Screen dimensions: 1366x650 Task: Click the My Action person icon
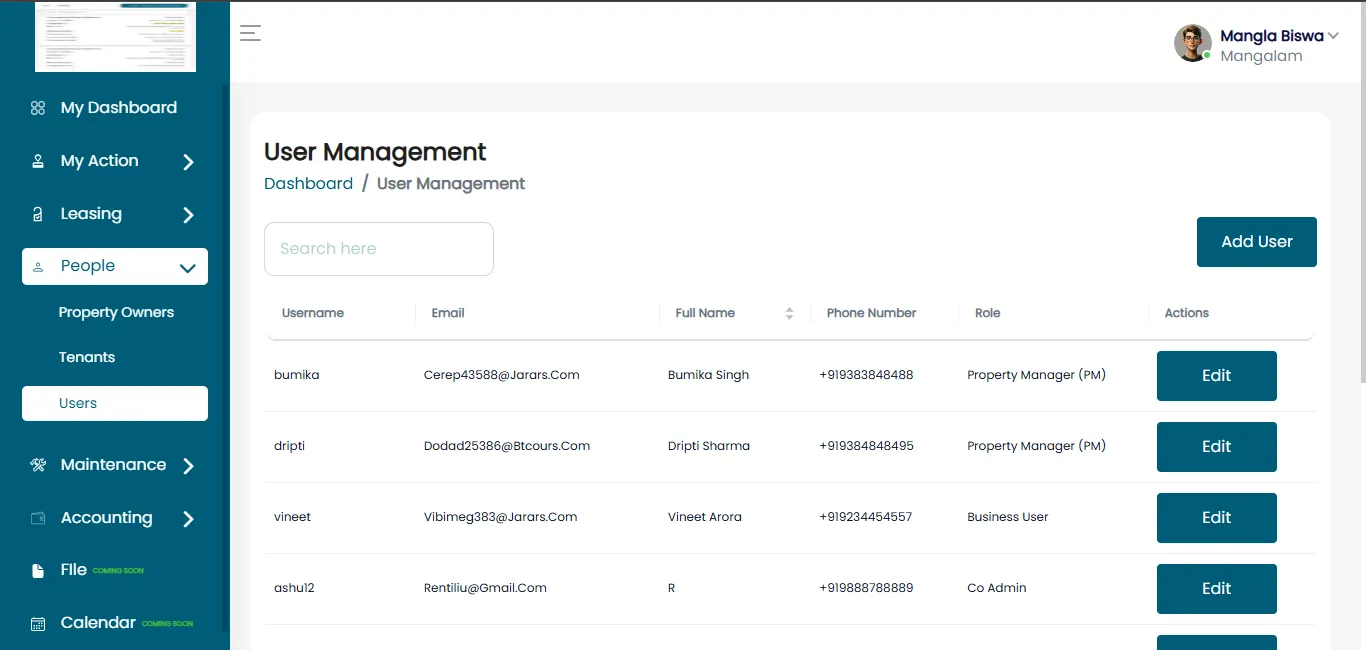click(38, 161)
